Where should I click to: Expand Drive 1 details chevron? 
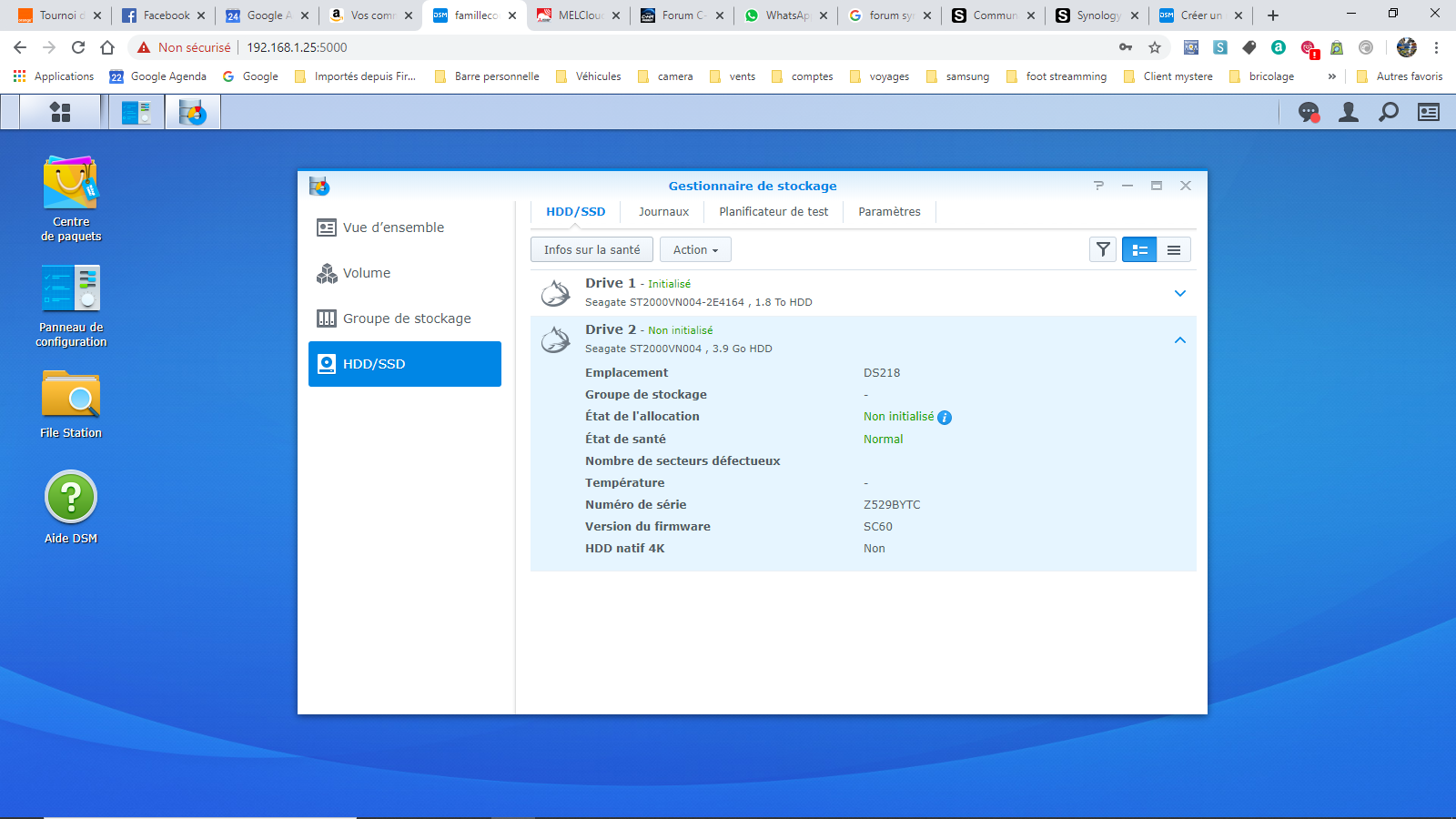point(1180,293)
